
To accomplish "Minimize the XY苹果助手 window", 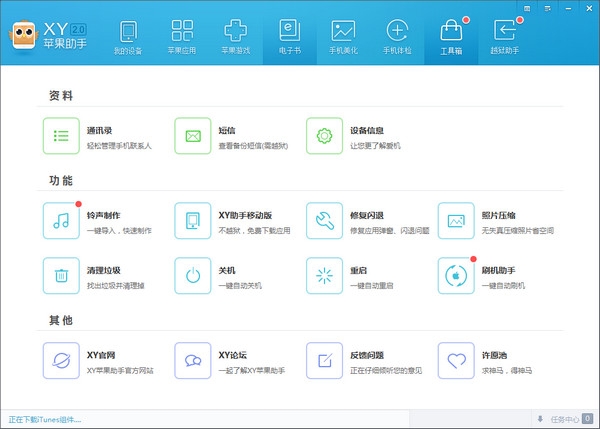I will tap(568, 8).
